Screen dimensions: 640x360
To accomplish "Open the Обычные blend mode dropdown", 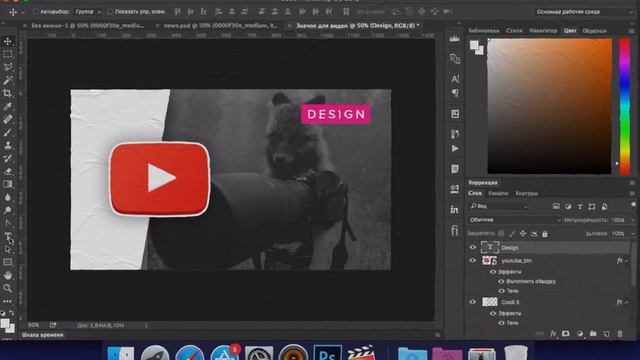I will pos(515,220).
